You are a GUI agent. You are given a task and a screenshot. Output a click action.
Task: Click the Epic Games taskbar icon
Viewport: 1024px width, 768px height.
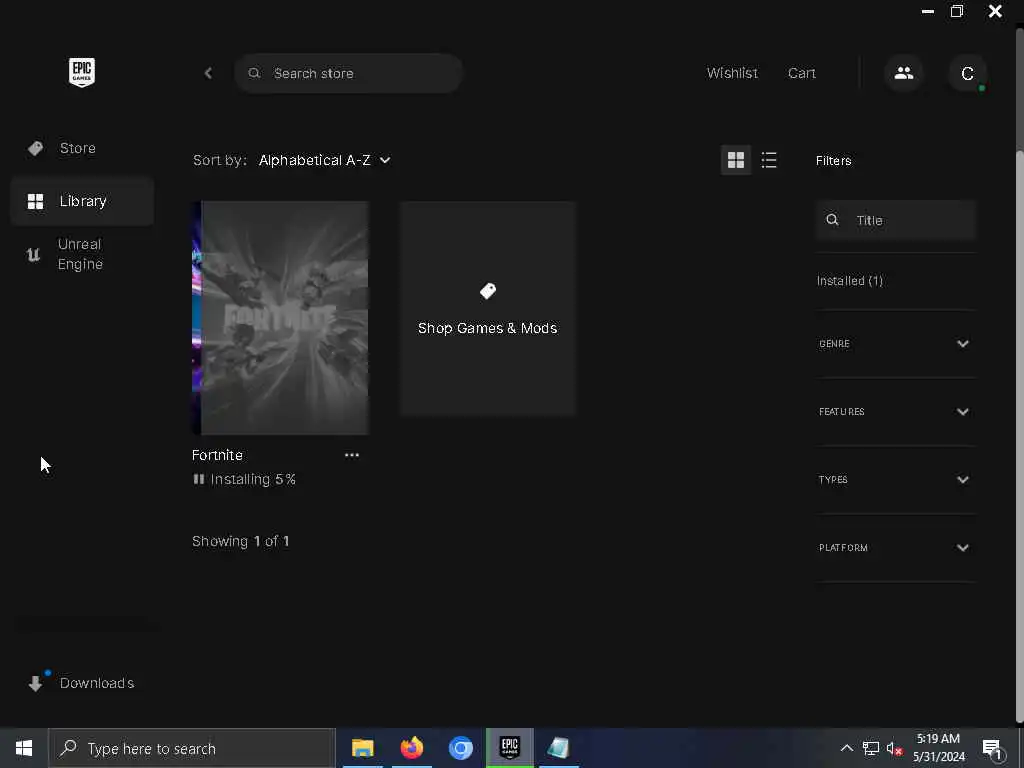click(509, 748)
